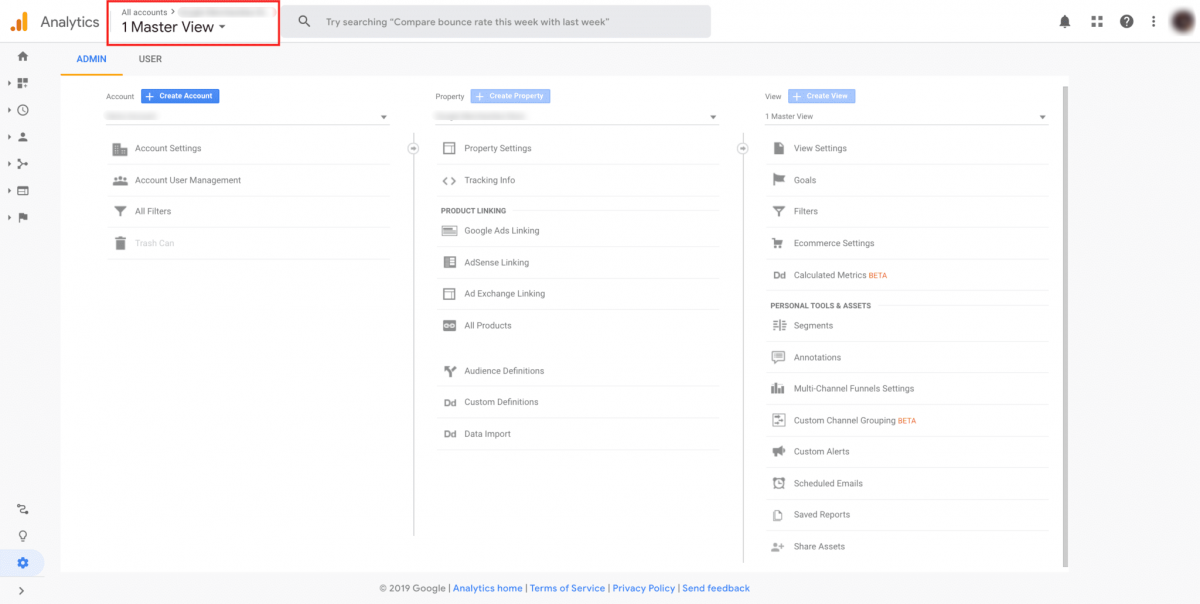Click the Create Property button
This screenshot has width=1200, height=604.
[510, 96]
